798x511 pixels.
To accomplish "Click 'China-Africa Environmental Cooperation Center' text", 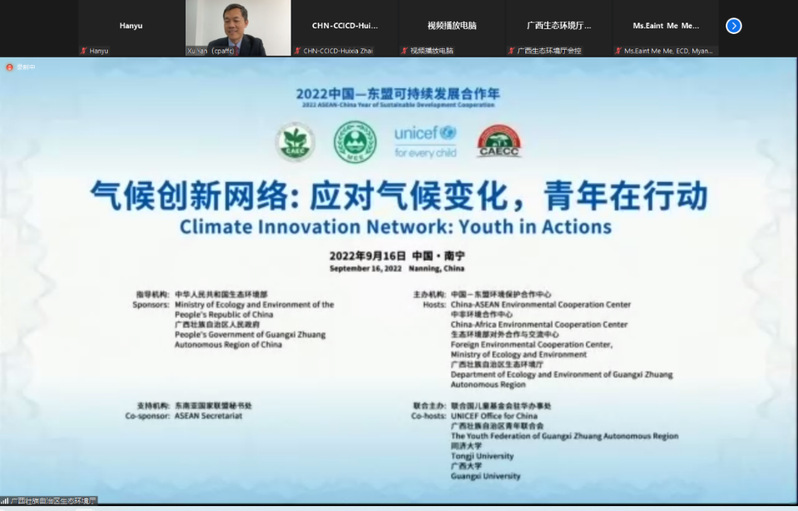I will point(539,324).
